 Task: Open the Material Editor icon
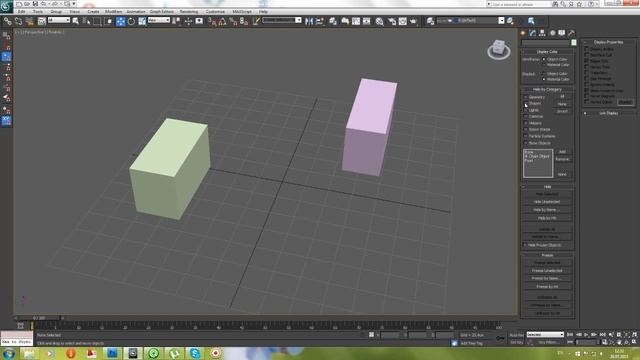click(380, 21)
